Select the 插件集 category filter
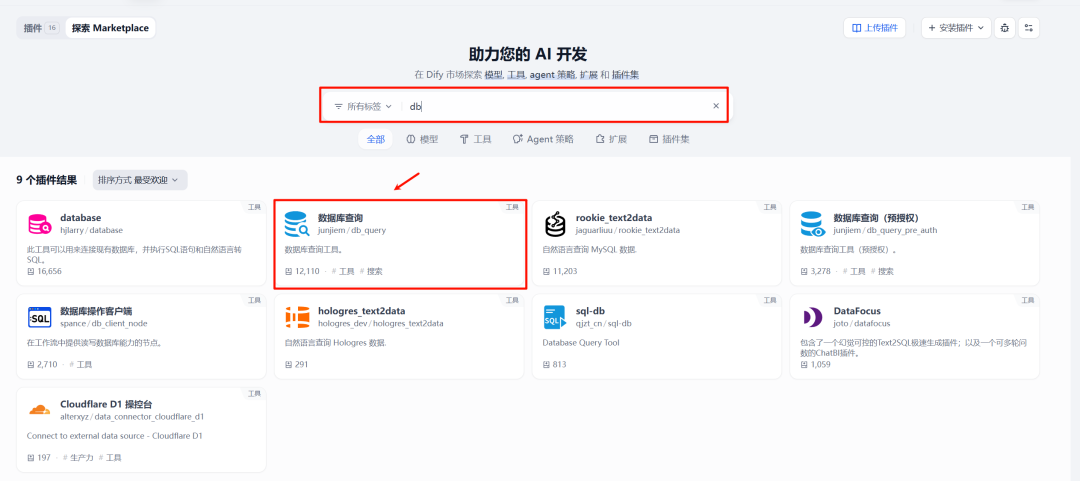 coord(669,139)
